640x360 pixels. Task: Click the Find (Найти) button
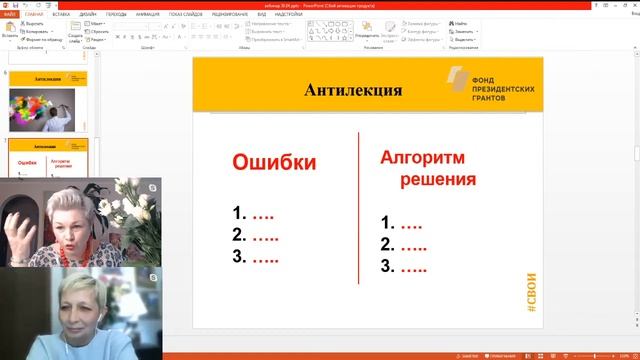(x=458, y=24)
